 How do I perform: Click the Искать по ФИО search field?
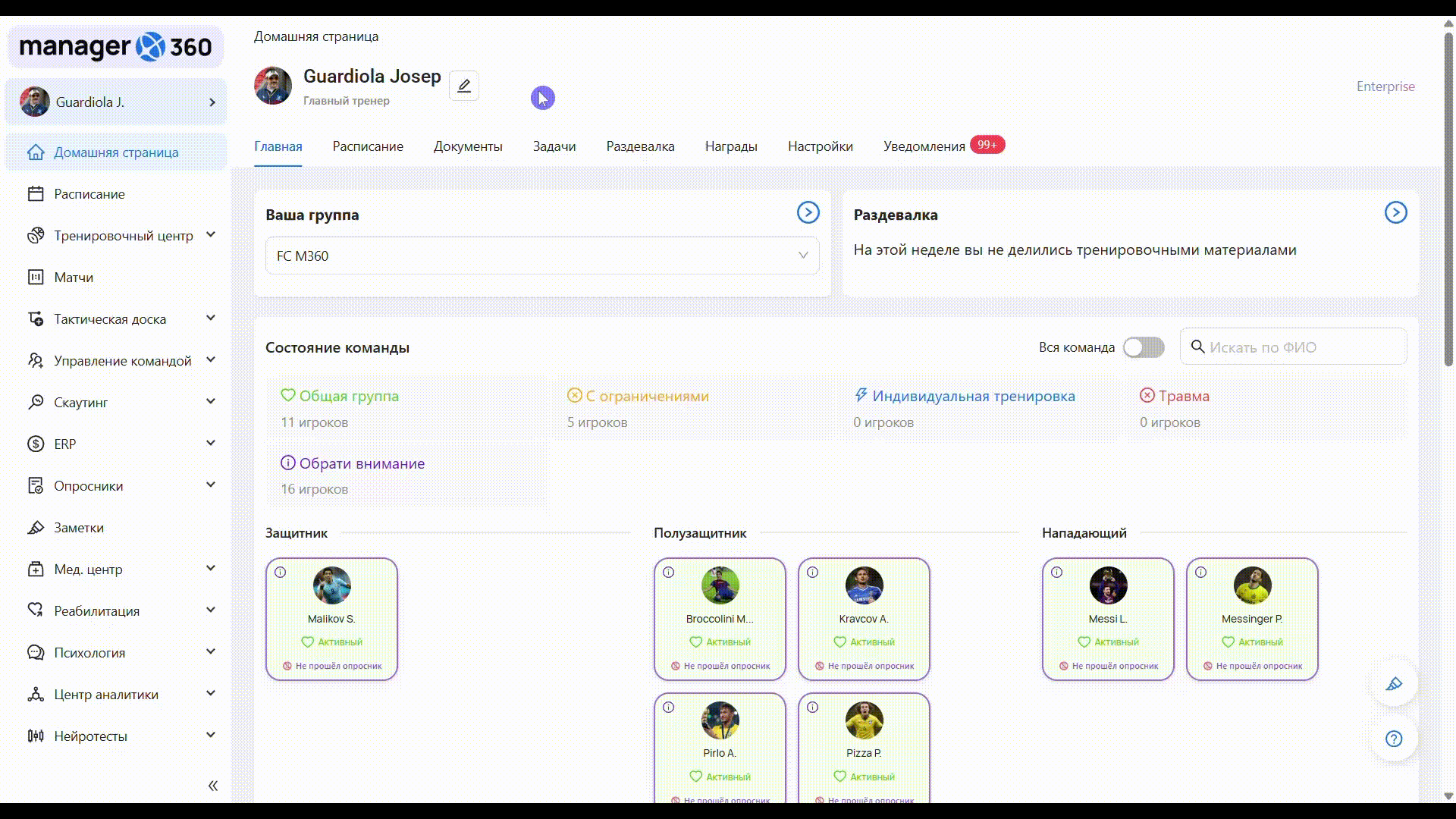coord(1301,347)
